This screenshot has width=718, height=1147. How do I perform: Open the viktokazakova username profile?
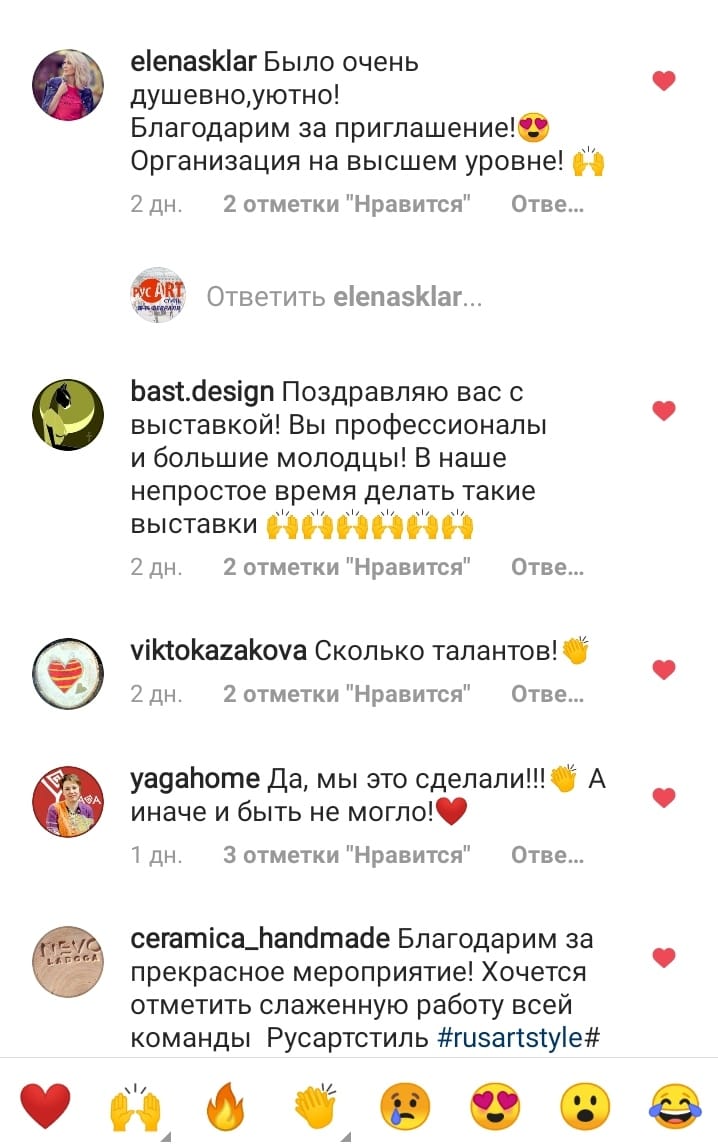(219, 650)
